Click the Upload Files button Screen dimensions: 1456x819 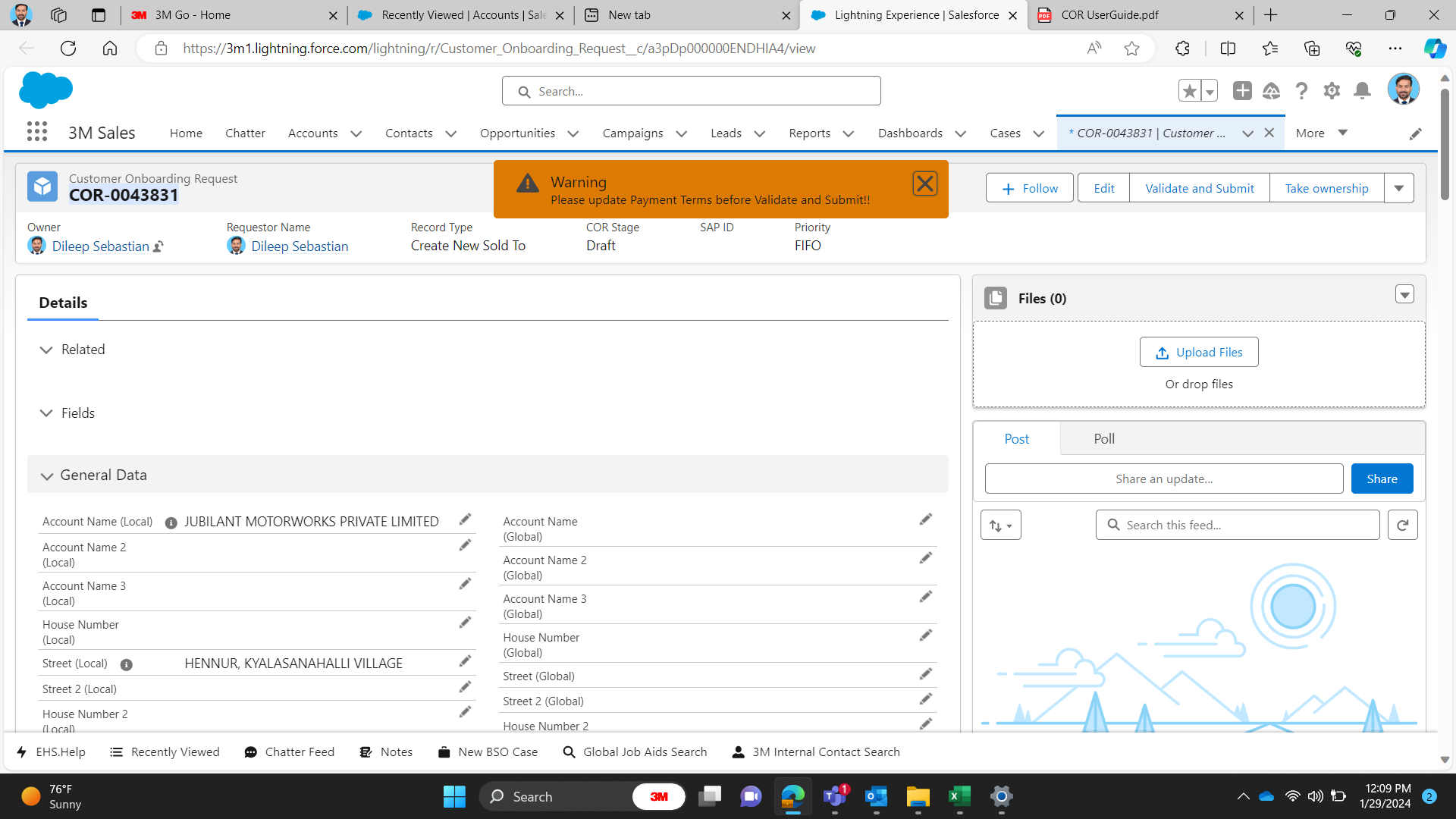[1198, 352]
